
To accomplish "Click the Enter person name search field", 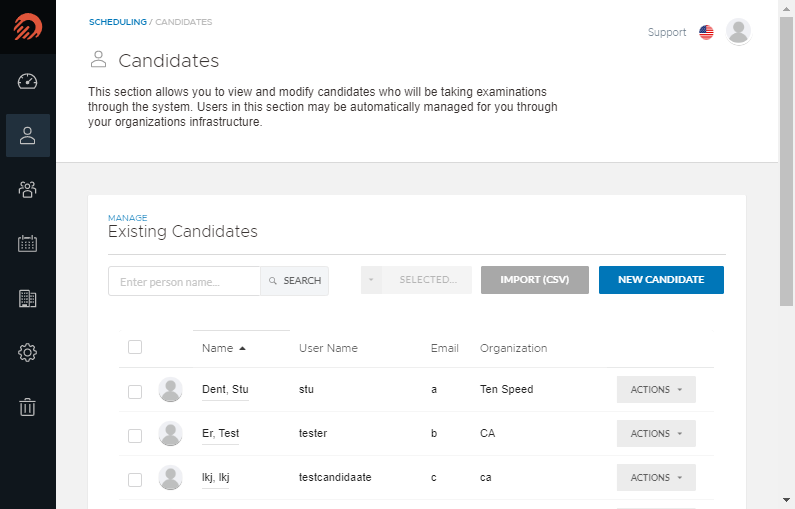I will 185,281.
